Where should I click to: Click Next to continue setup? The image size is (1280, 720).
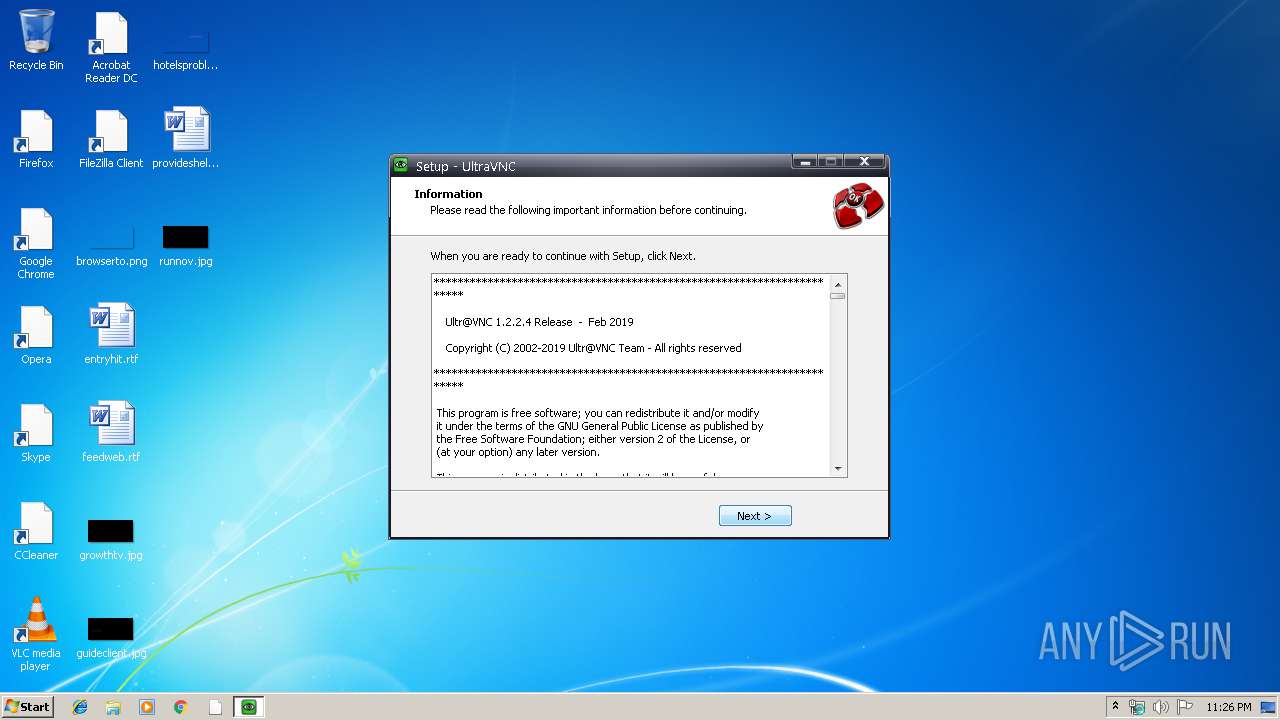(755, 516)
